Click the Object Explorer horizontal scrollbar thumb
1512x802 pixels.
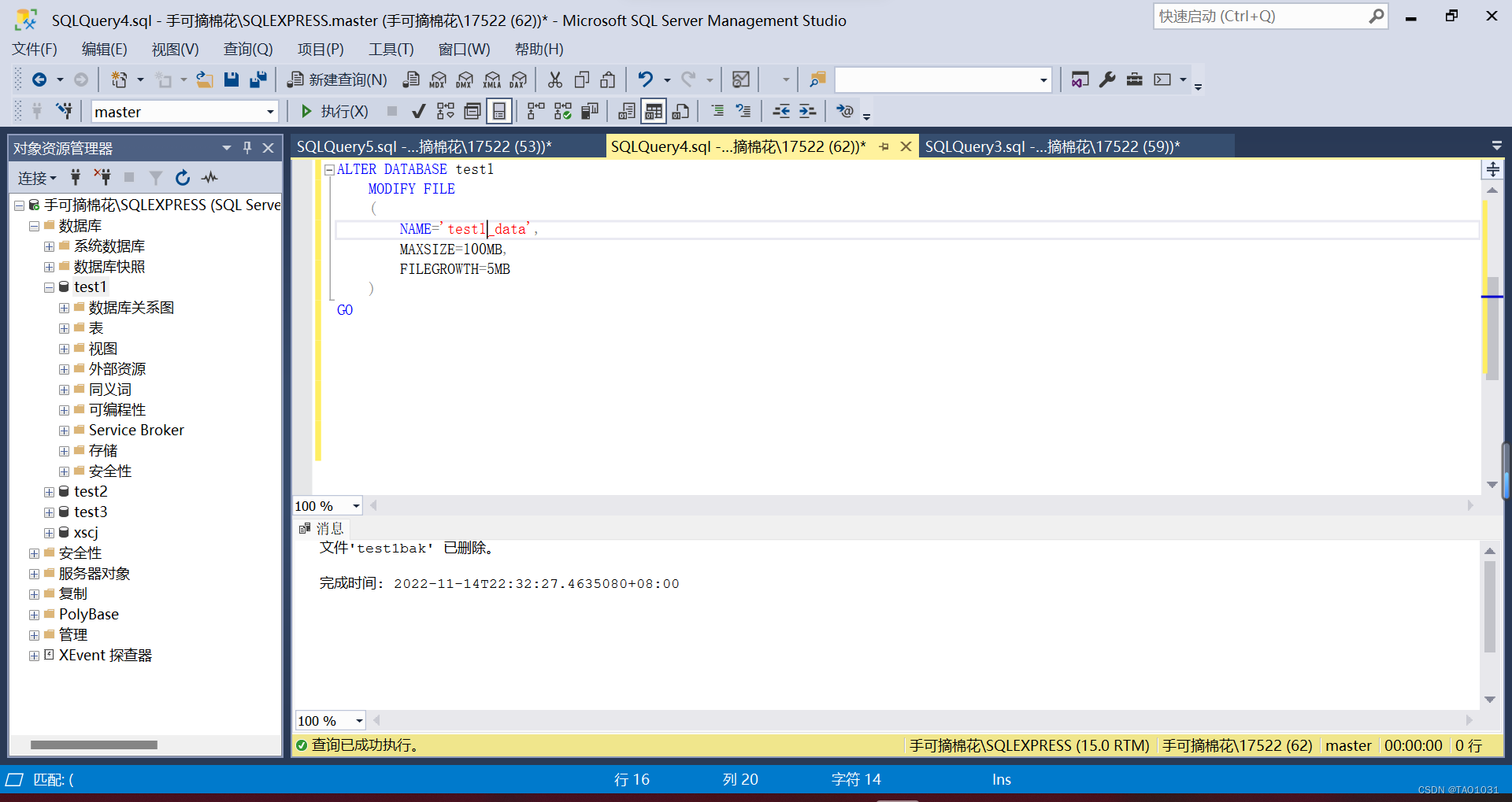(94, 745)
